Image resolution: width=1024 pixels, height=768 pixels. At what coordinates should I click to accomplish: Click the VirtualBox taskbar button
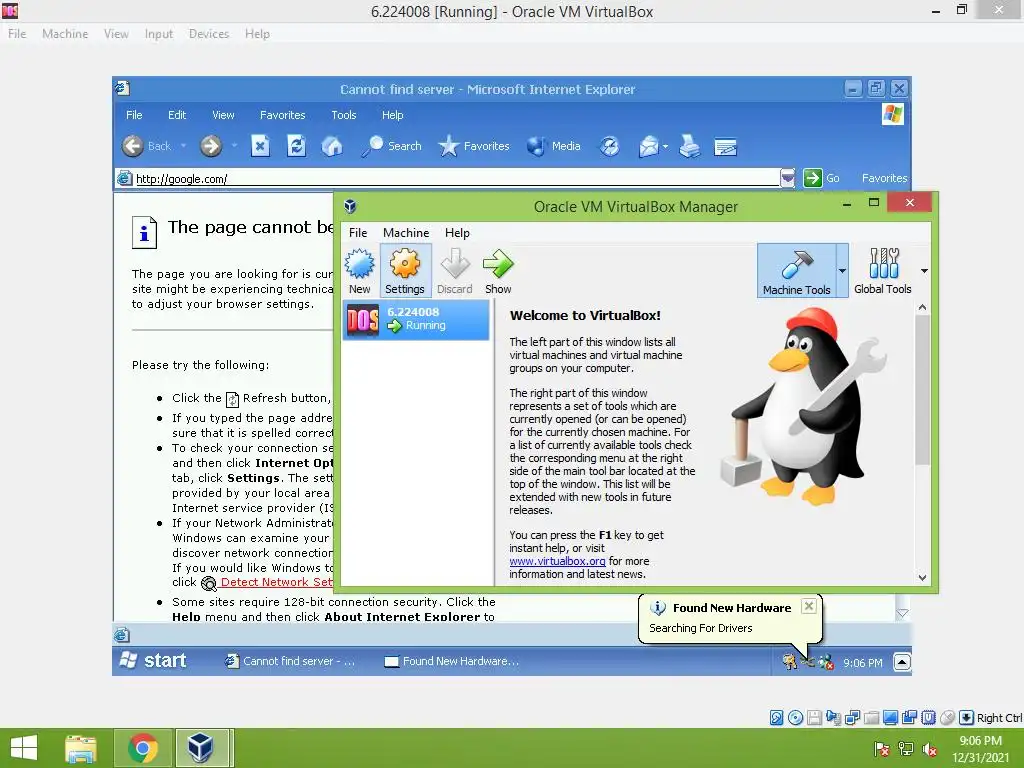(201, 748)
